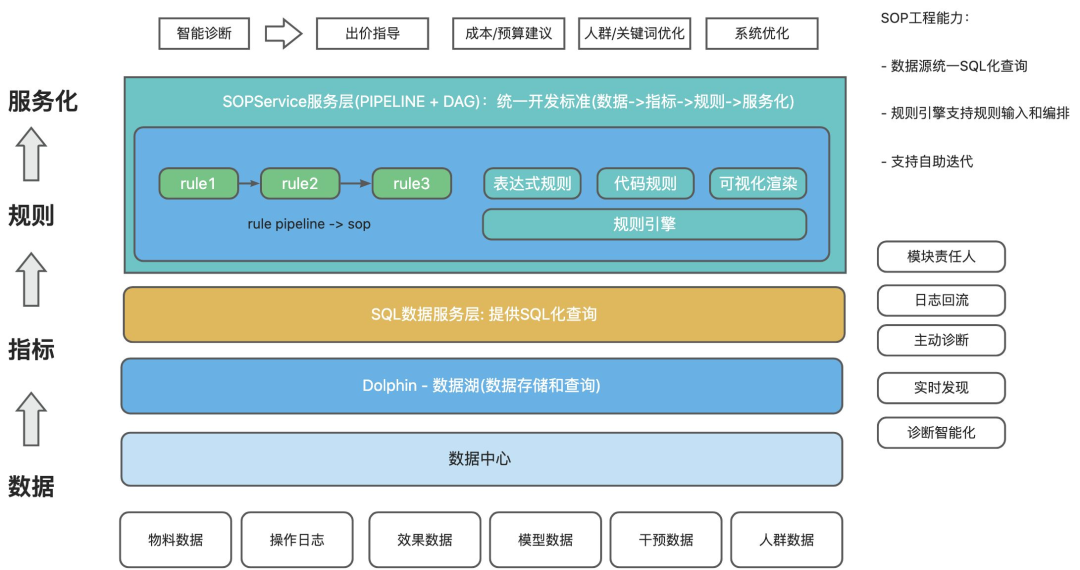Click the 服务化 stage label
Viewport: 1080px width, 570px height.
coord(43,101)
